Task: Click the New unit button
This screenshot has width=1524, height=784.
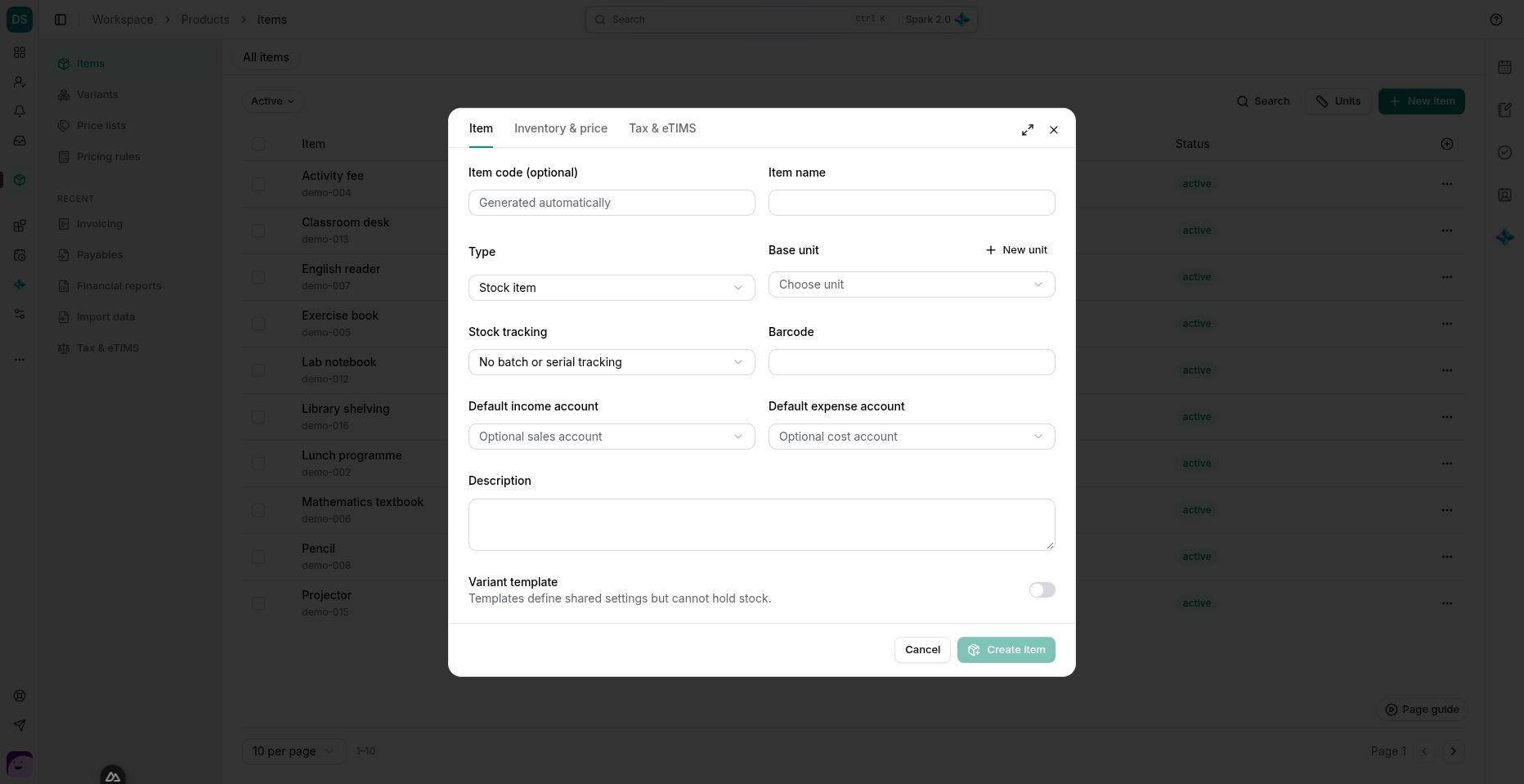Action: (x=1016, y=250)
